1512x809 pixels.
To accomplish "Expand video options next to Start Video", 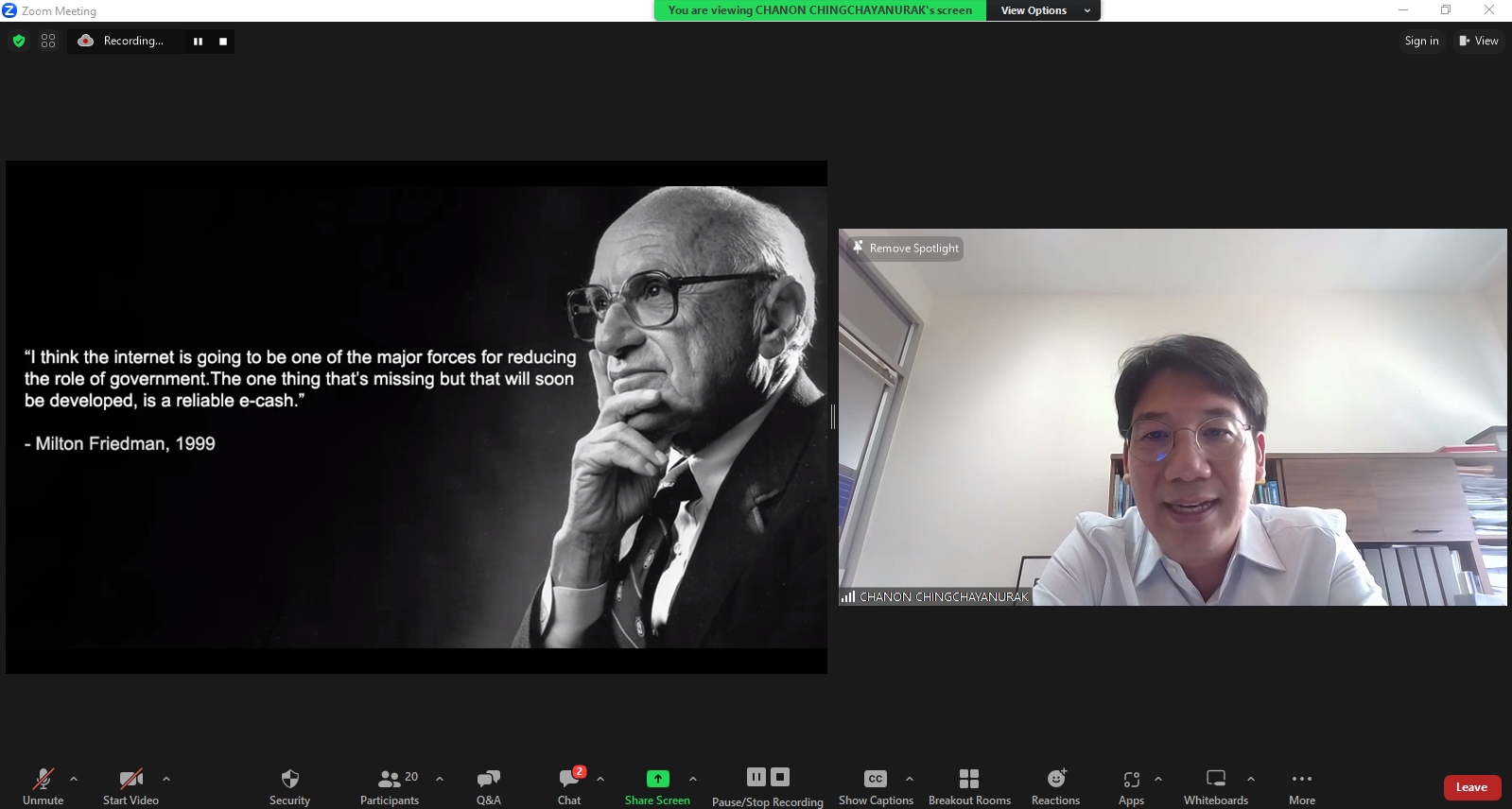I will click(x=166, y=780).
